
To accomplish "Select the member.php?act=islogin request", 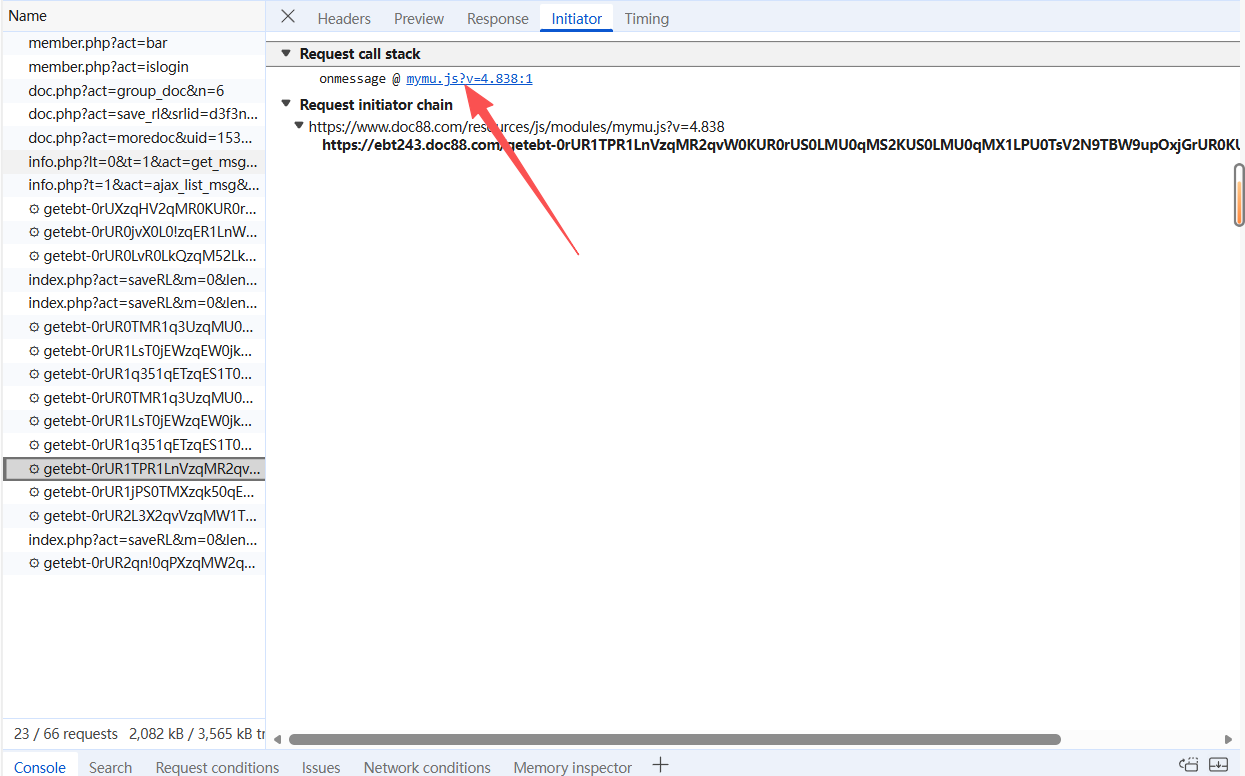I will [x=108, y=67].
